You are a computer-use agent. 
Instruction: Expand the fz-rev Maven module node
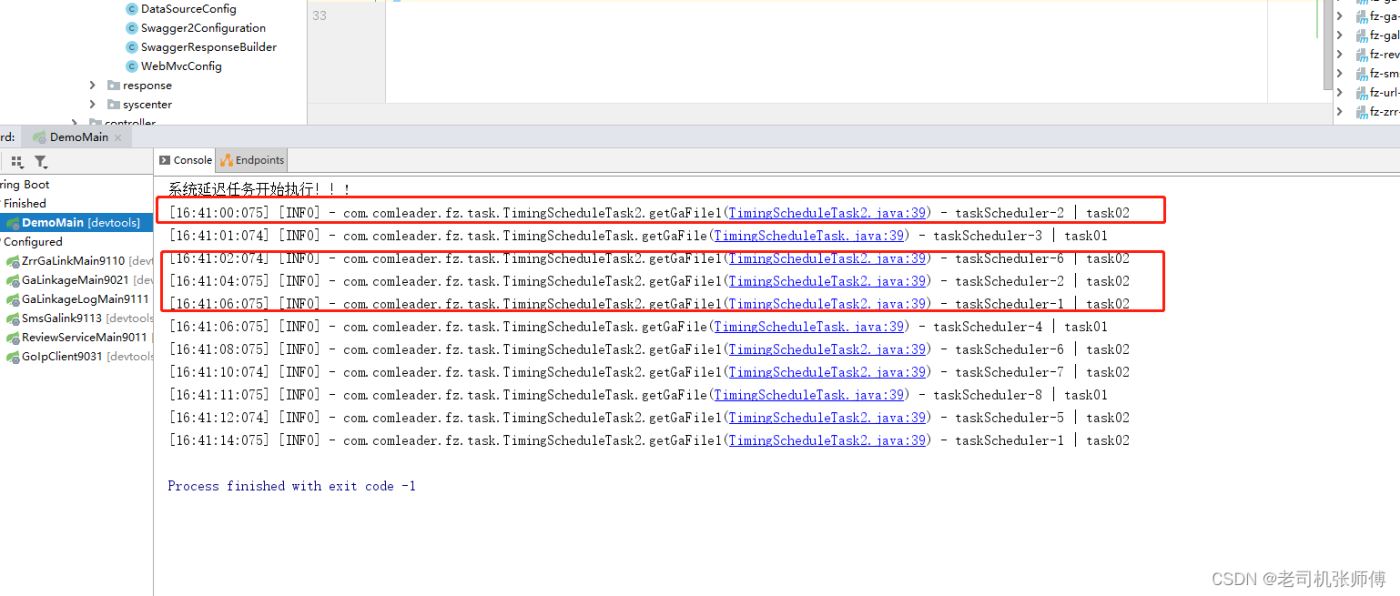[x=1340, y=55]
